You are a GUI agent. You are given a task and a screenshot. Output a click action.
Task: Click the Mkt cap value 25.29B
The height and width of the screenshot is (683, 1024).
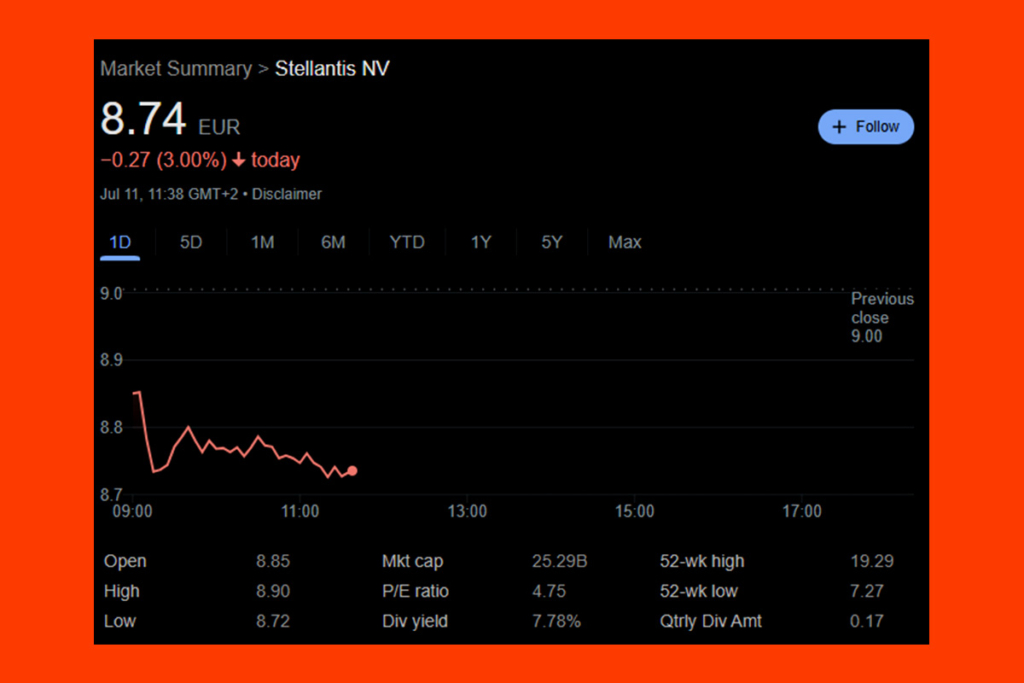click(559, 561)
